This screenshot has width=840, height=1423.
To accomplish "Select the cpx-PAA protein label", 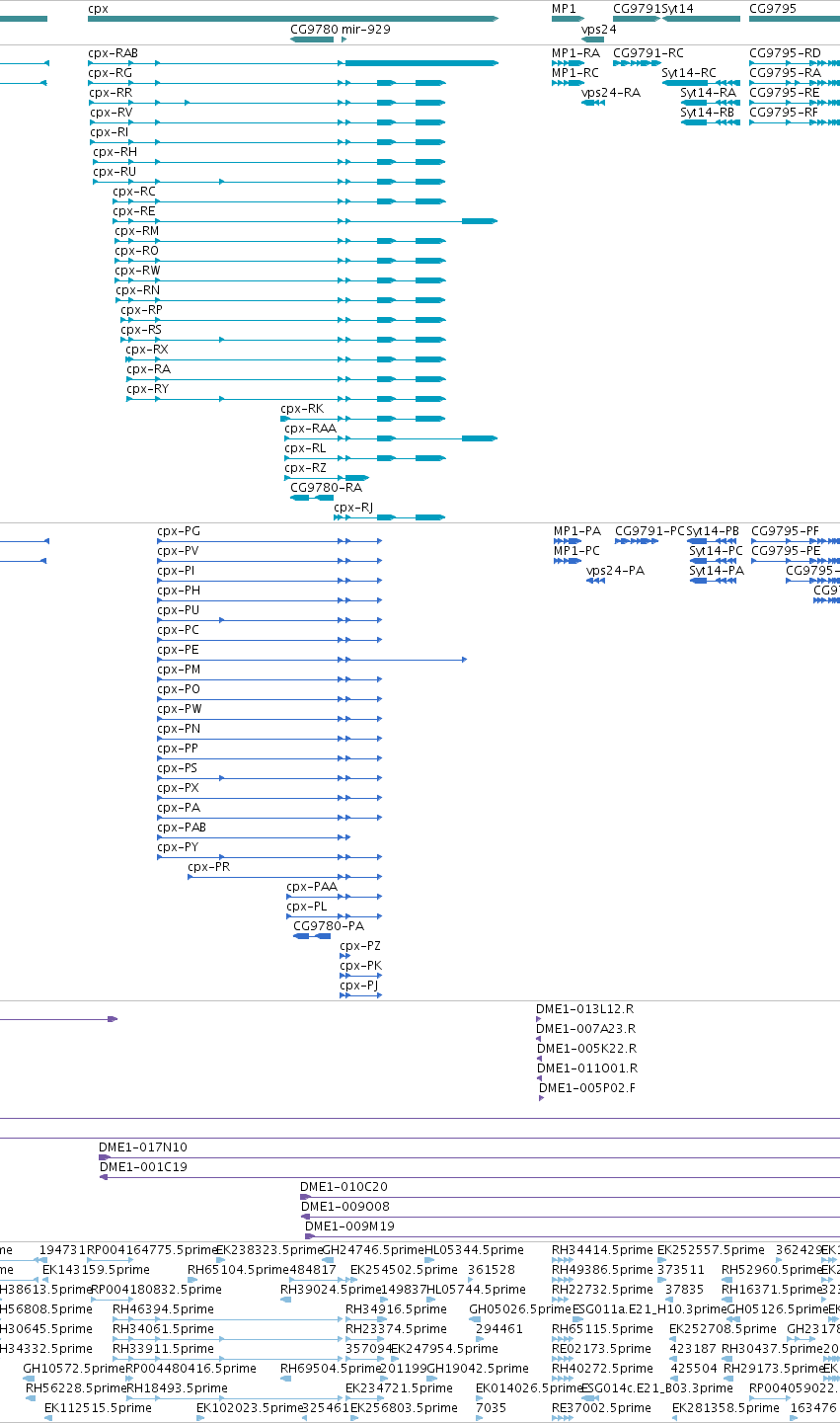I will point(312,887).
